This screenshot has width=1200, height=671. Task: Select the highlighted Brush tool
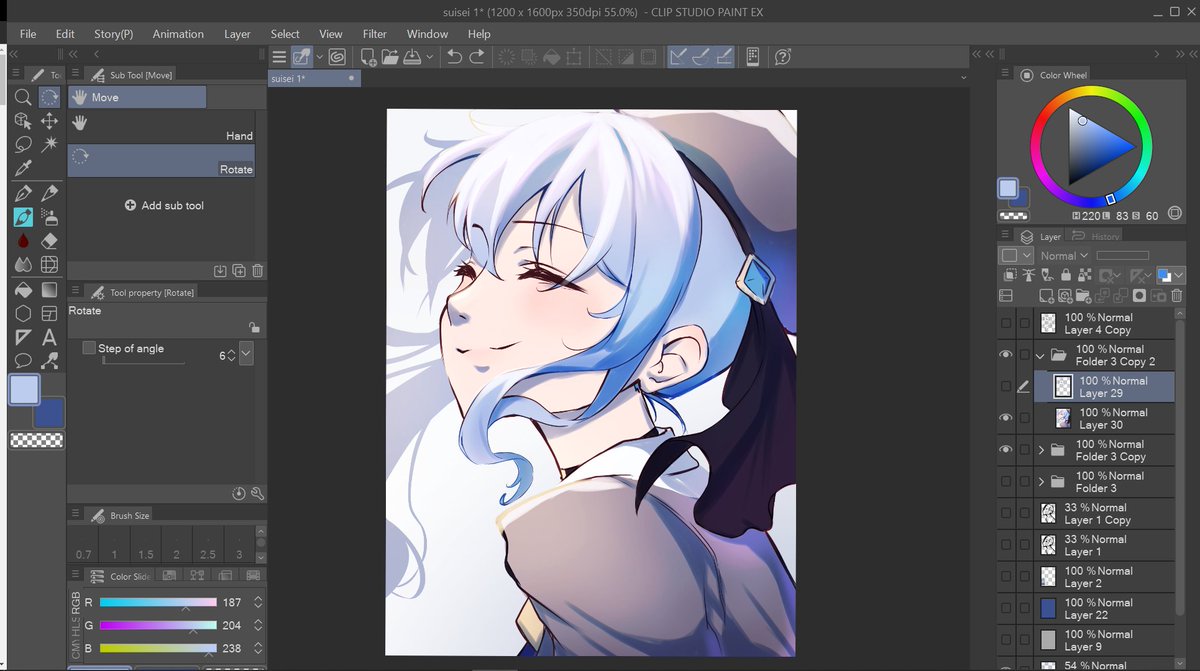23,217
